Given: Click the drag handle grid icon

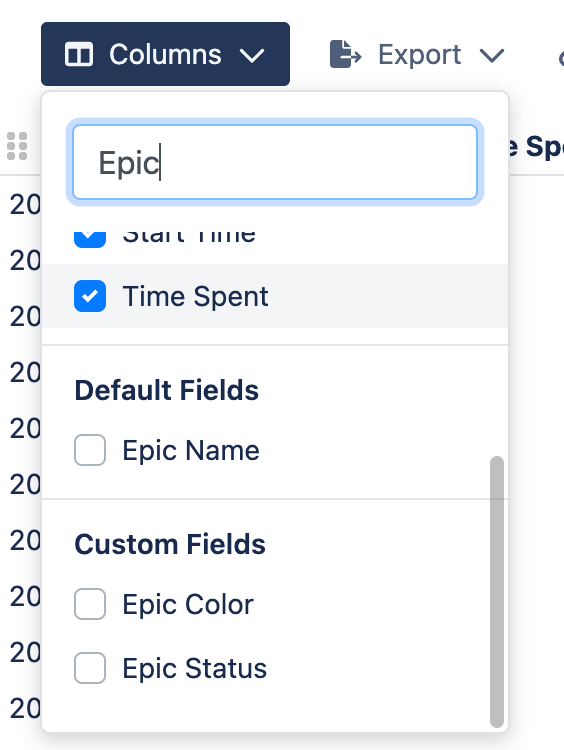Looking at the screenshot, I should [x=17, y=146].
